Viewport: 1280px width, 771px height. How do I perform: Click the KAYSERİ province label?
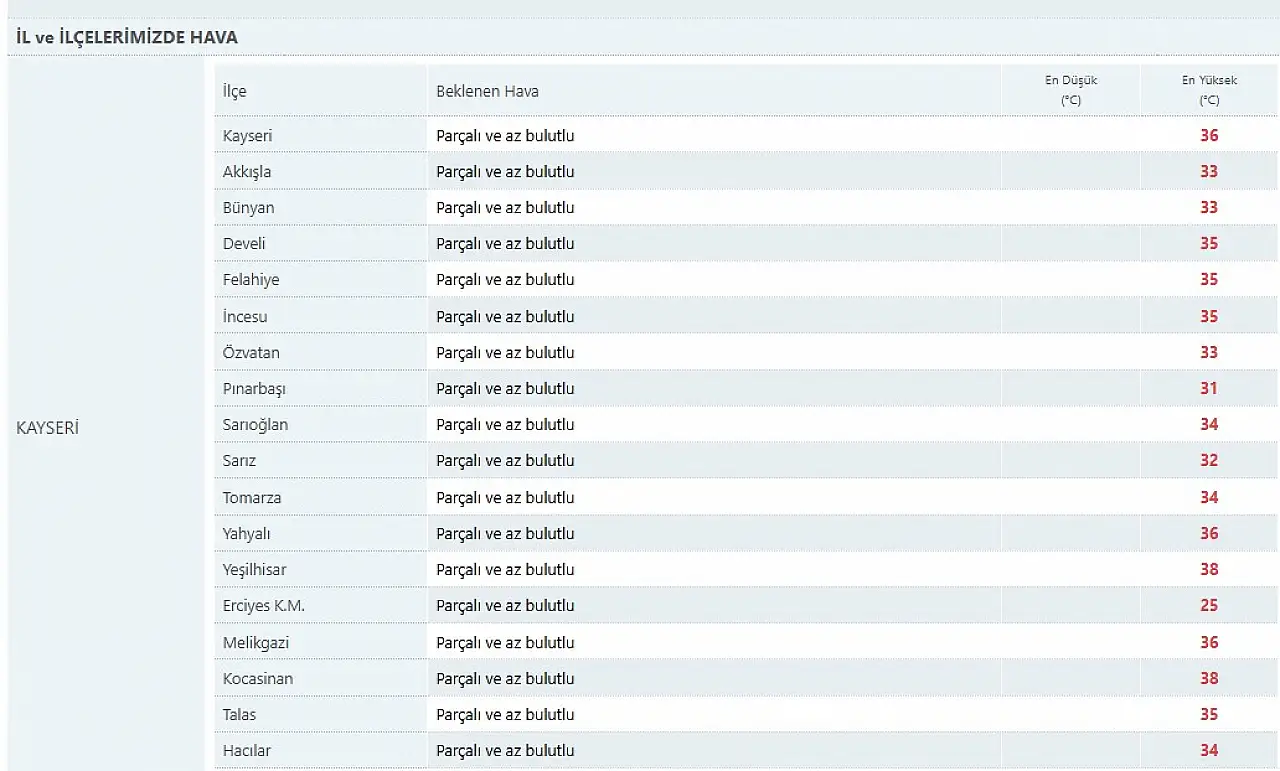coord(48,427)
